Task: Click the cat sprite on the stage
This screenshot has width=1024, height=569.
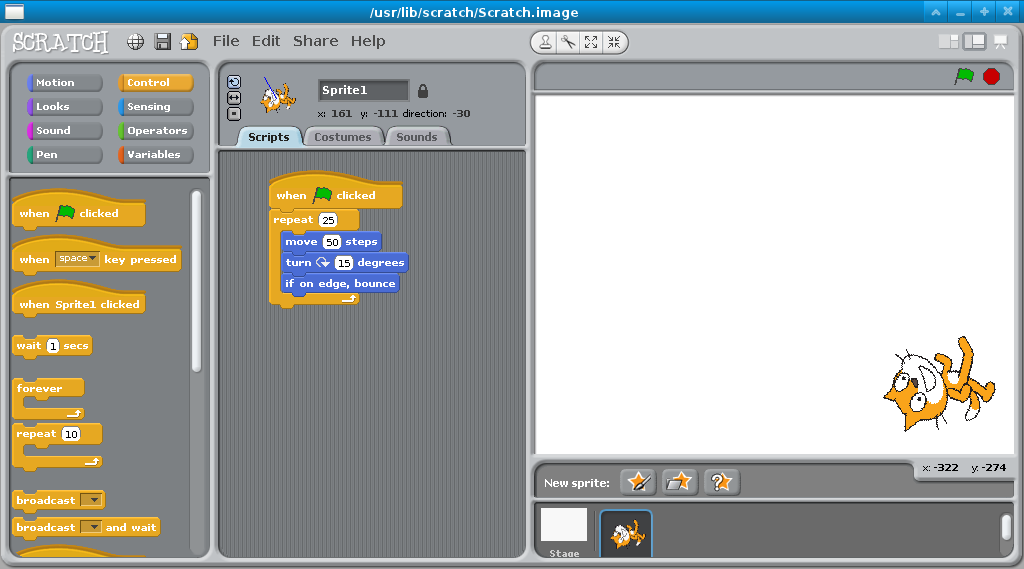Action: 938,384
